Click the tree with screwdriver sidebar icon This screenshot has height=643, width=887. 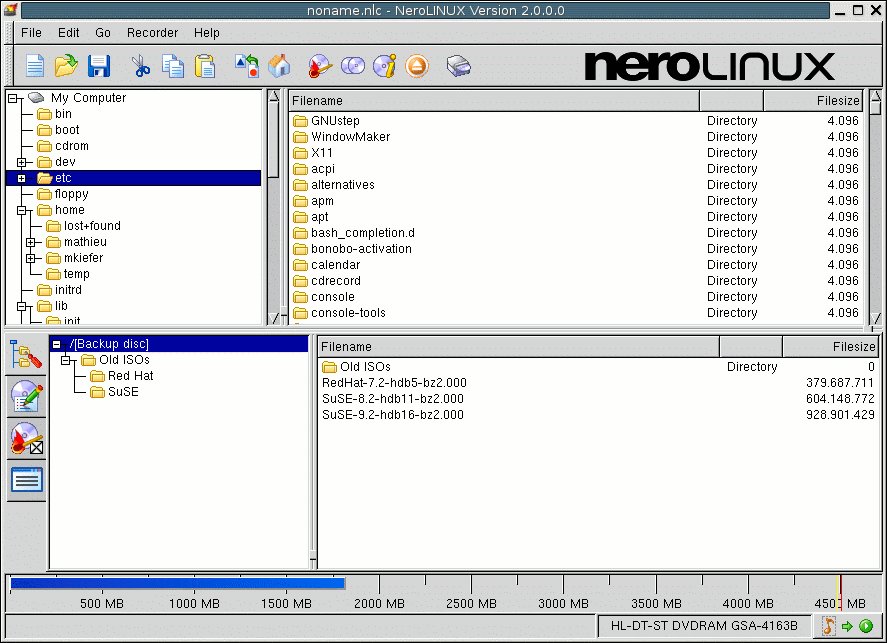click(26, 355)
